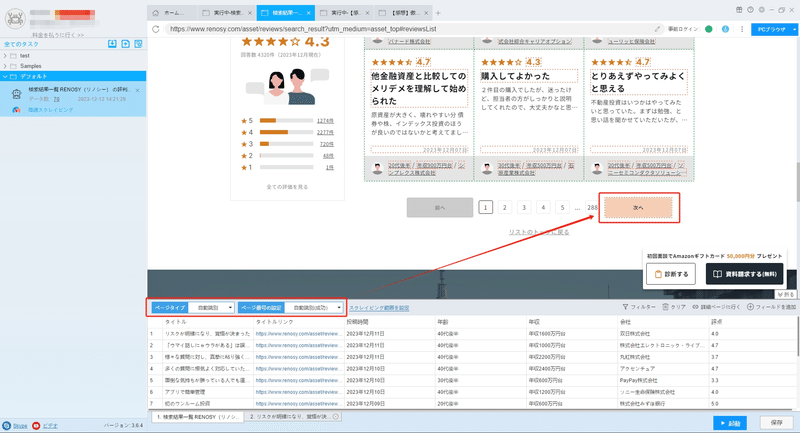
Task: Open the PCブラウザ dropdown arrow
Action: coord(794,30)
